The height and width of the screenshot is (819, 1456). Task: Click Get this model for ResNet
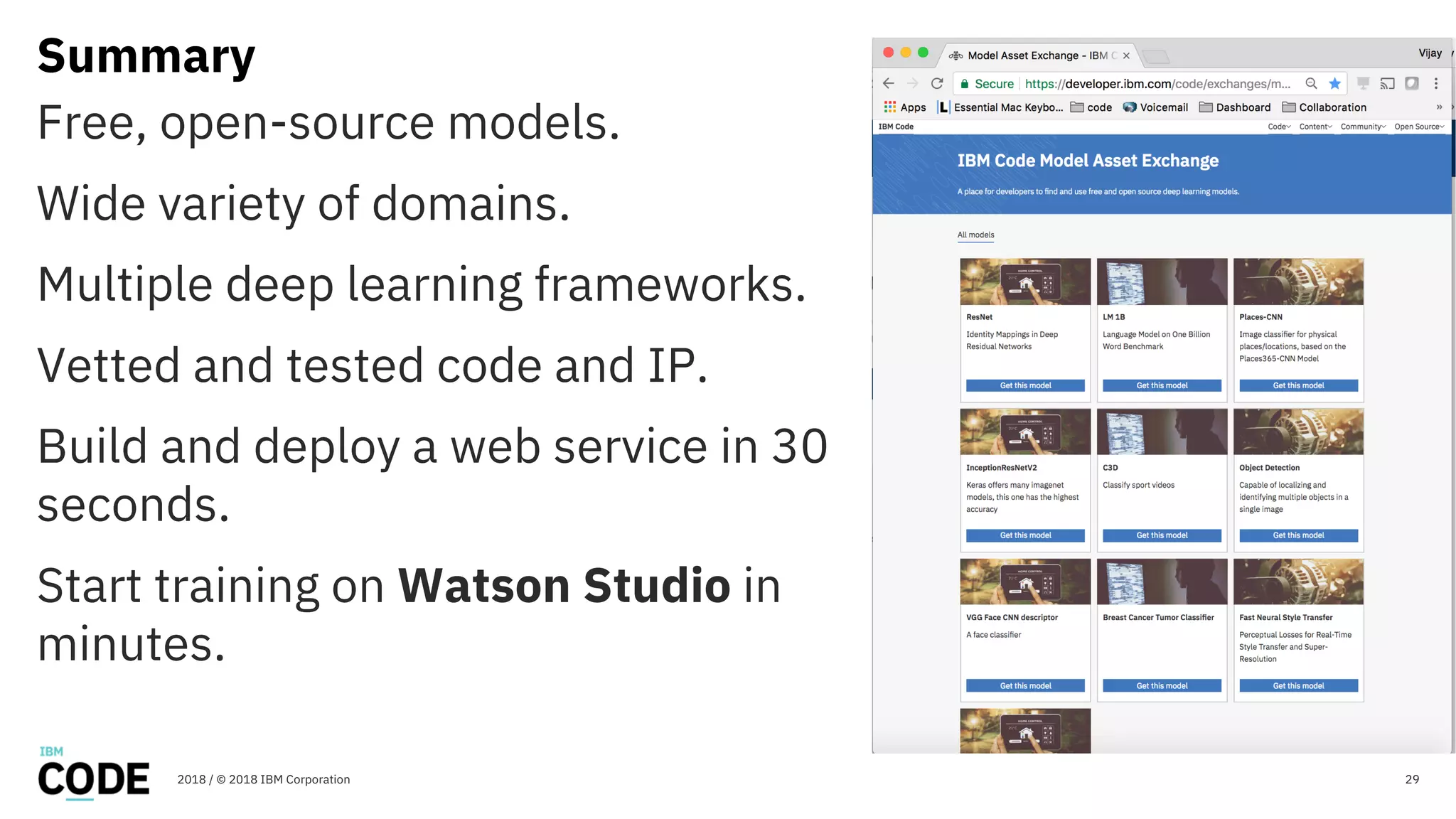point(1025,385)
